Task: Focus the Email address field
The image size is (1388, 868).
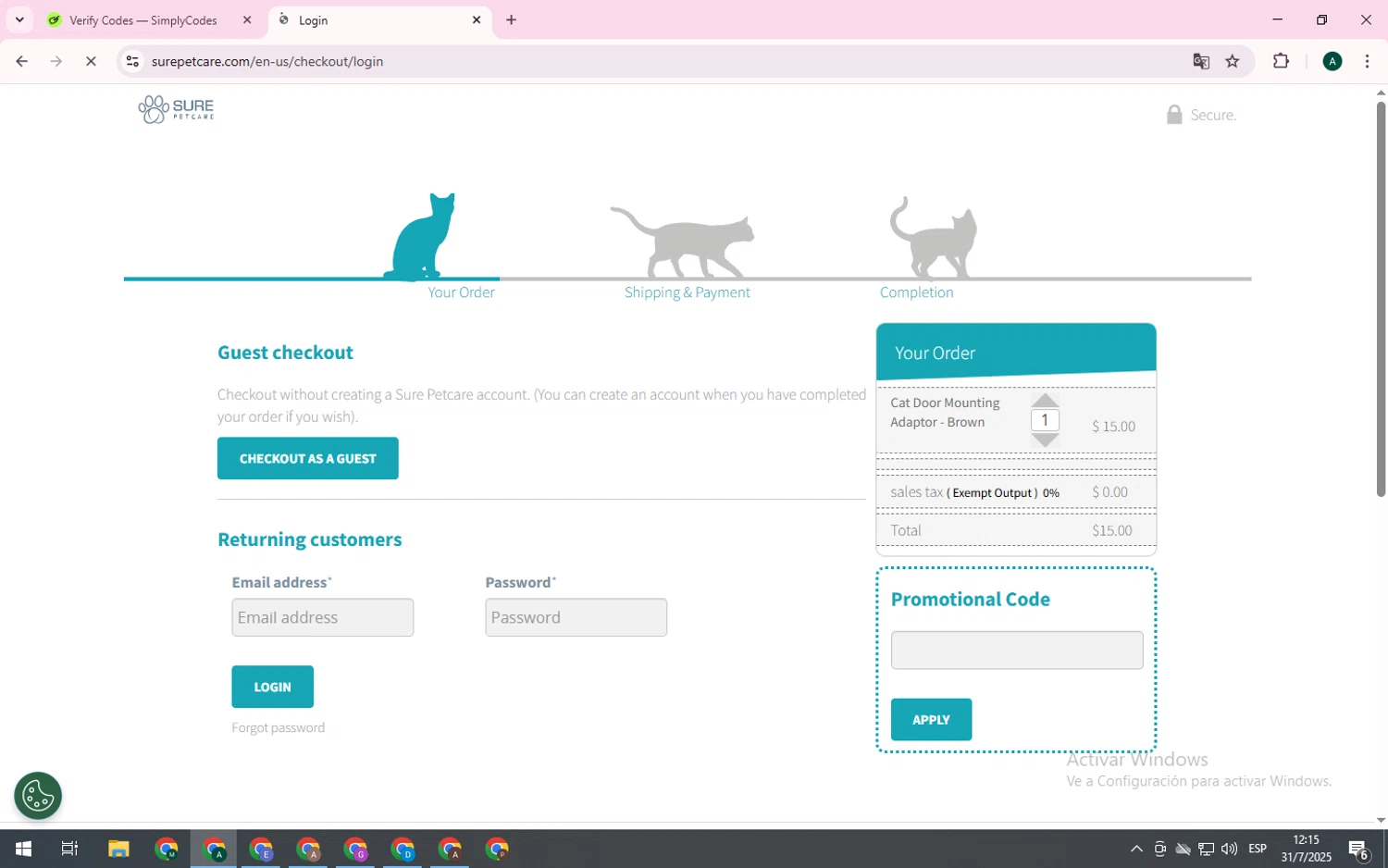Action: click(322, 617)
